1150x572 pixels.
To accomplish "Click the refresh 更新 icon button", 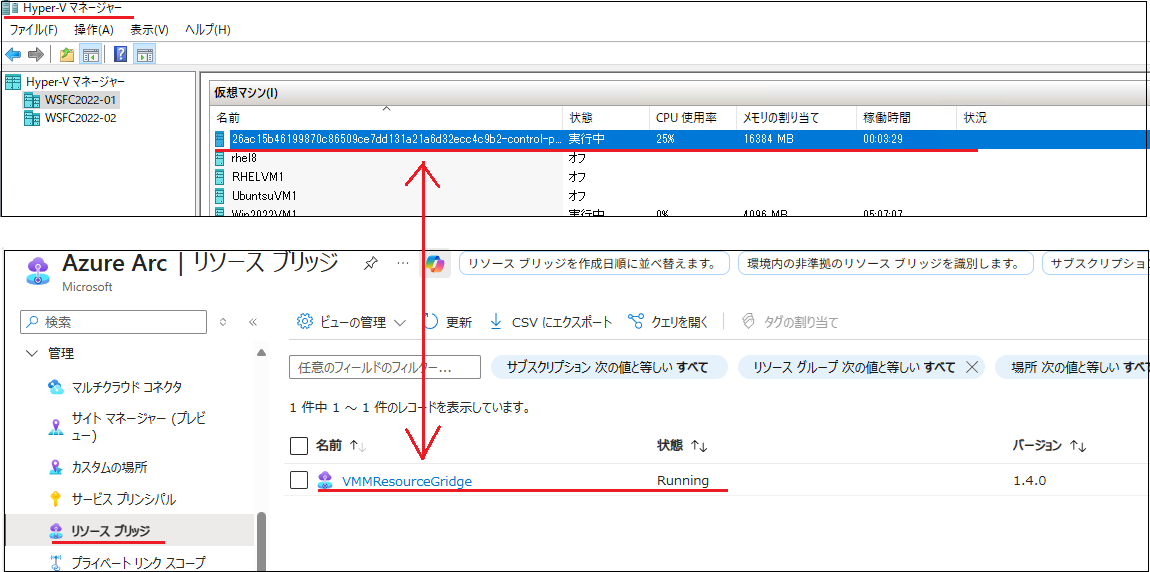I will pyautogui.click(x=447, y=322).
